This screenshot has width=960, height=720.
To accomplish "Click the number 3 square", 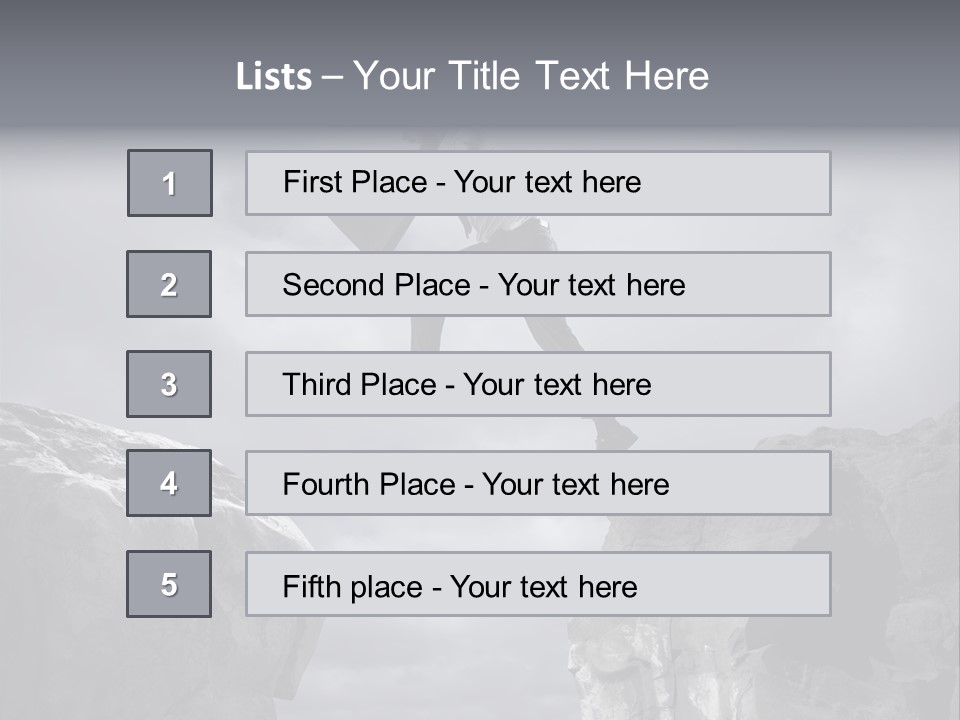I will [x=169, y=384].
